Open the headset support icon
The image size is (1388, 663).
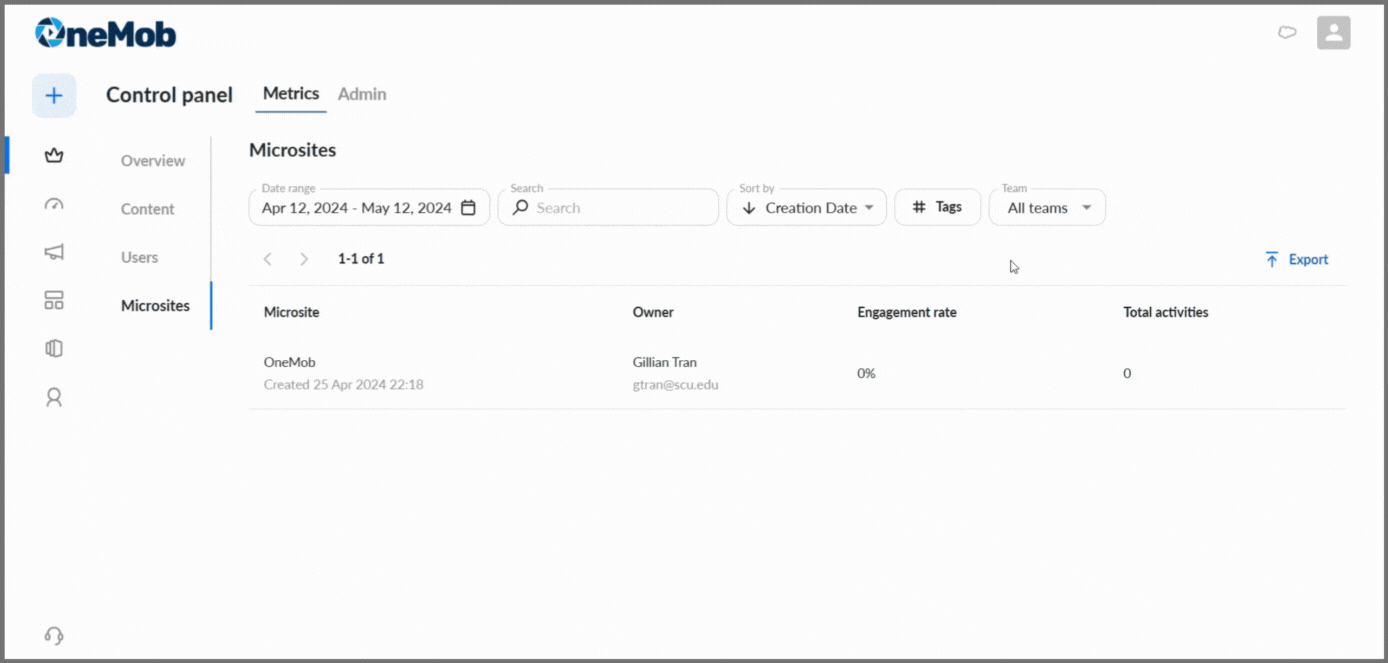coord(54,635)
